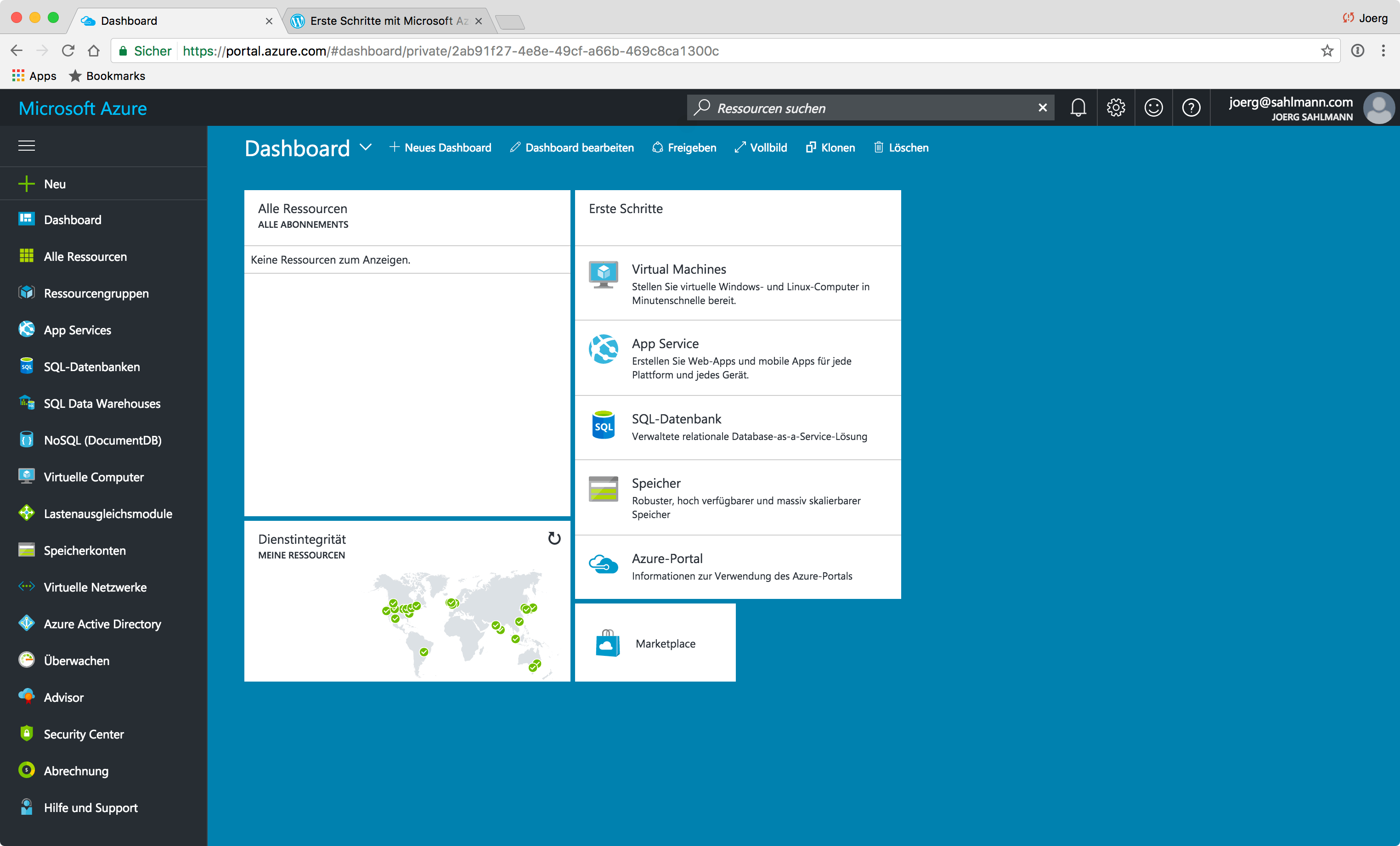Open Alle Ressourcen in the sidebar
1400x846 pixels.
coord(103,256)
